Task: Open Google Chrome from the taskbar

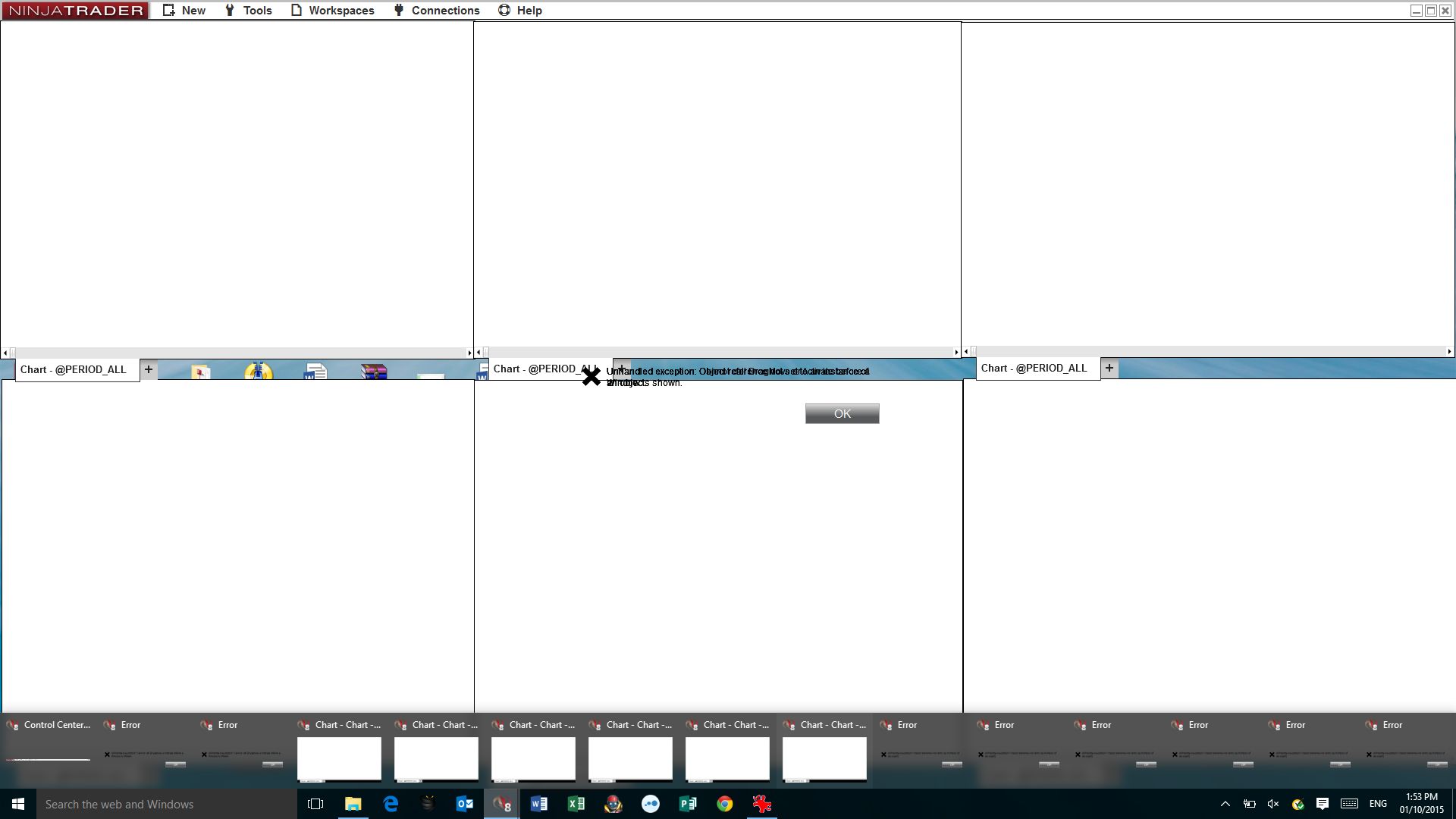Action: point(724,804)
